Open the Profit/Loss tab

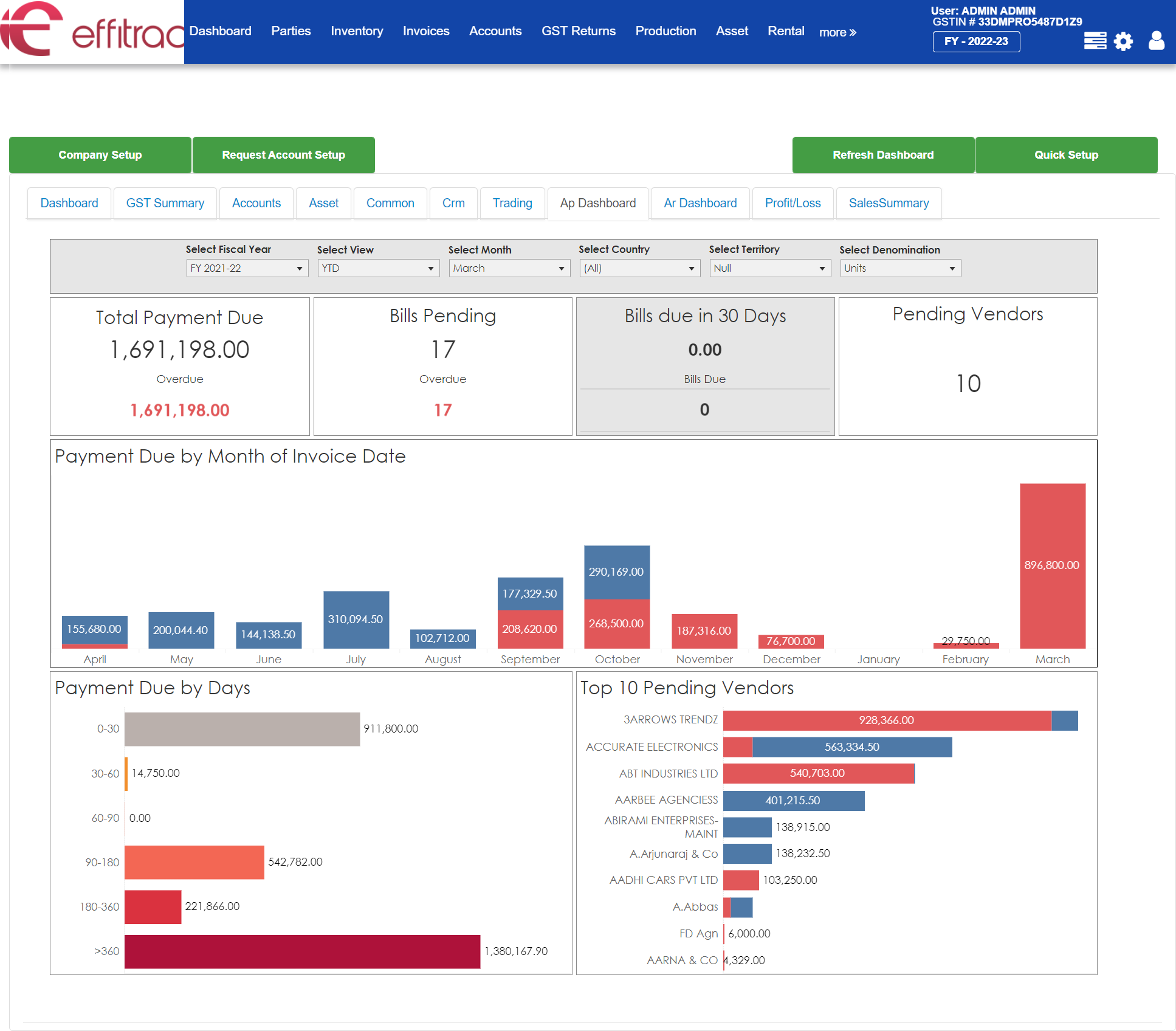click(793, 203)
